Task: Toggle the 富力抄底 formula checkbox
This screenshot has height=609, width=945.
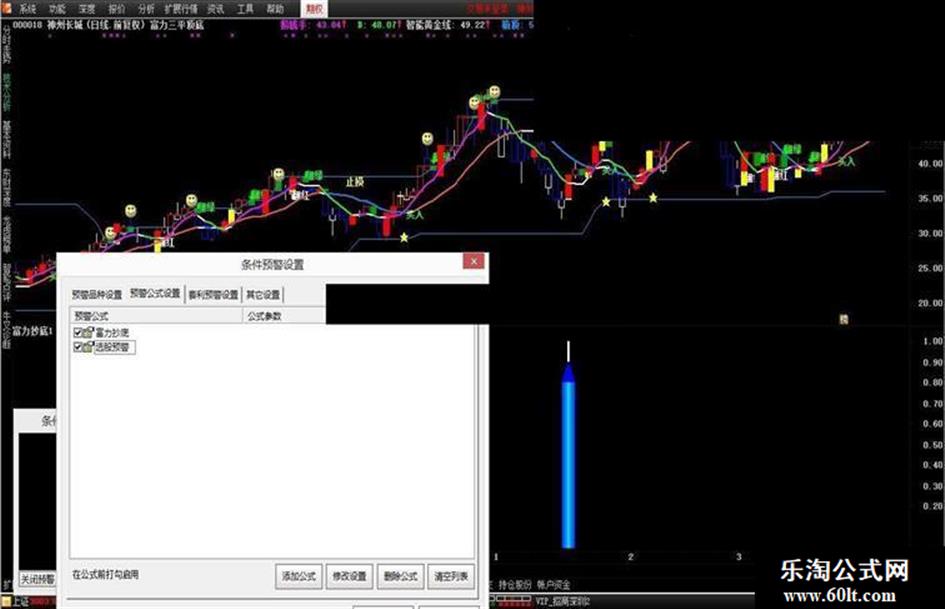Action: 78,332
